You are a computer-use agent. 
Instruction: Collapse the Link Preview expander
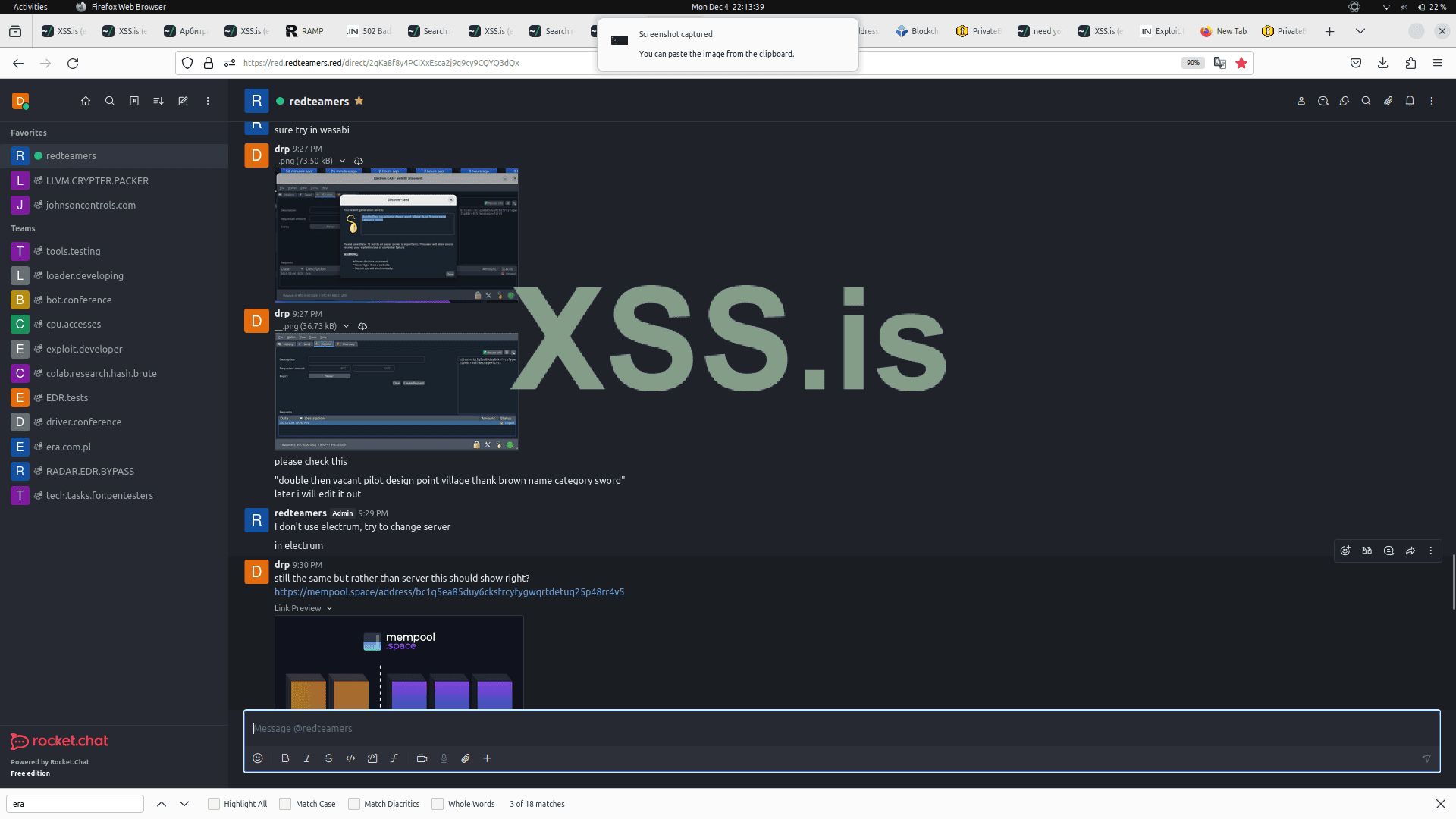[329, 608]
